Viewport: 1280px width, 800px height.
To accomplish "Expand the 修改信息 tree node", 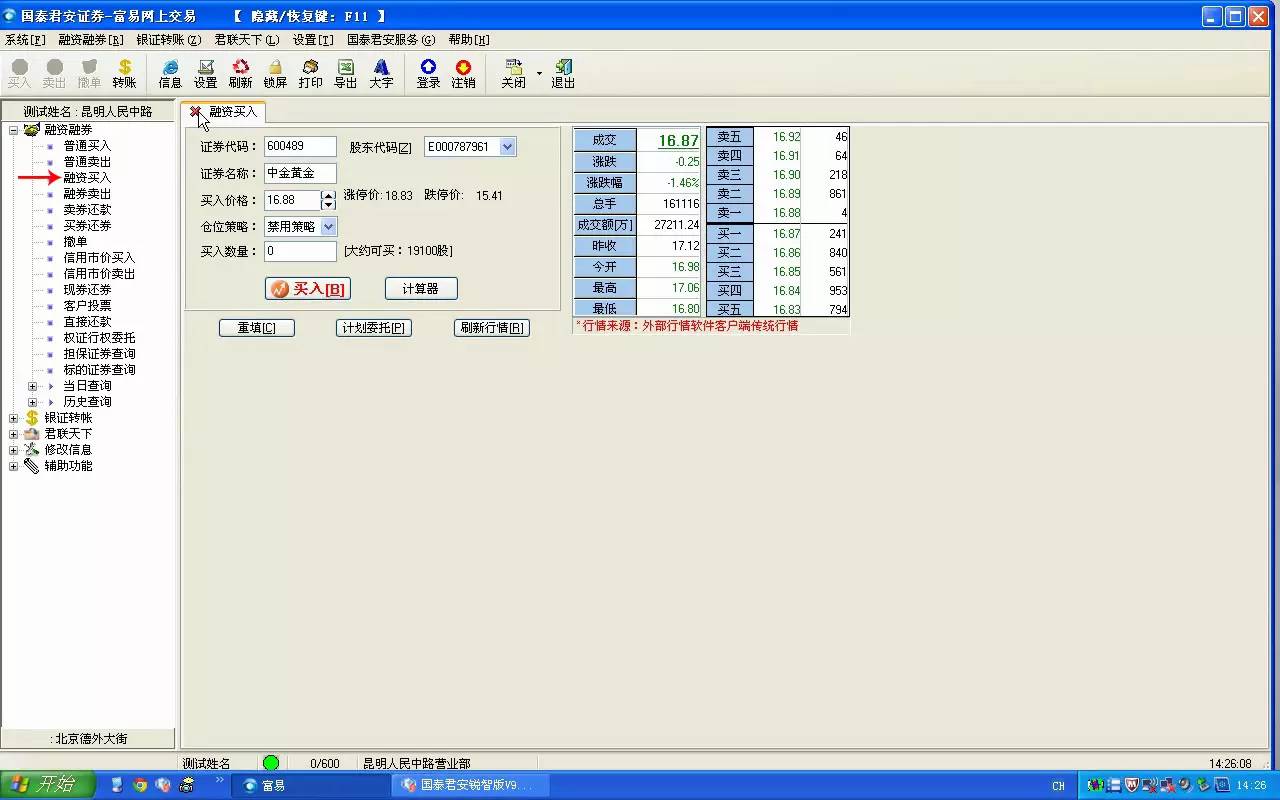I will pos(13,450).
